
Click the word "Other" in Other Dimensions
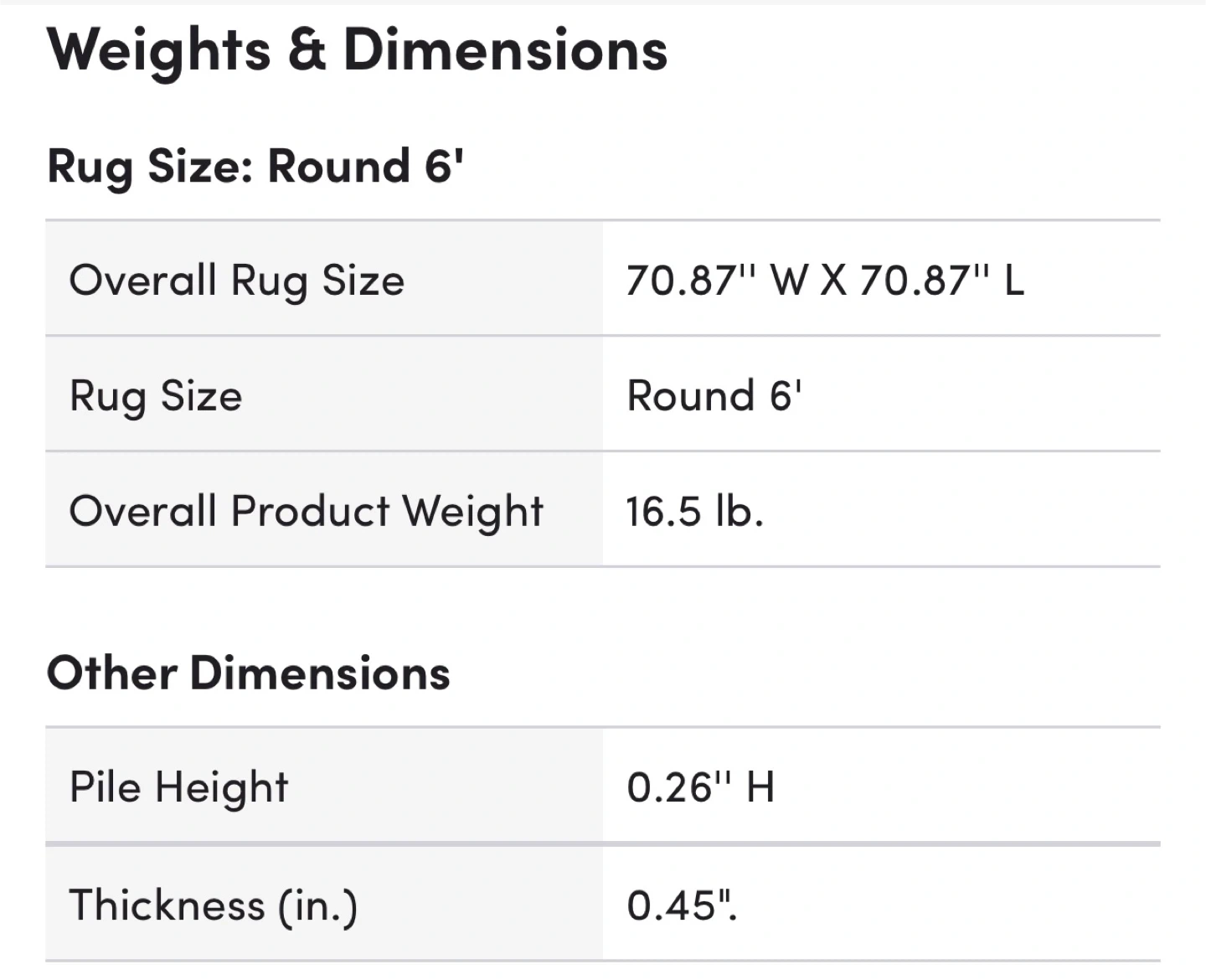pos(111,673)
